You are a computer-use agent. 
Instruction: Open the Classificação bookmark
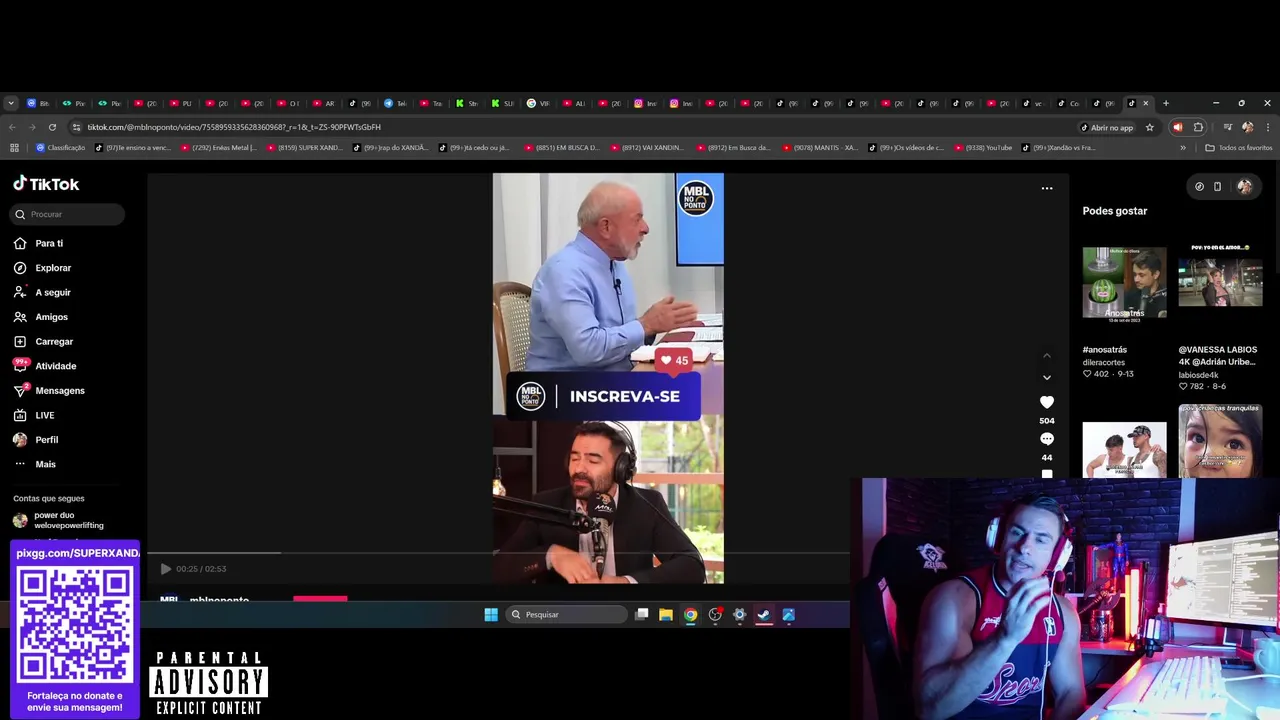pyautogui.click(x=60, y=148)
